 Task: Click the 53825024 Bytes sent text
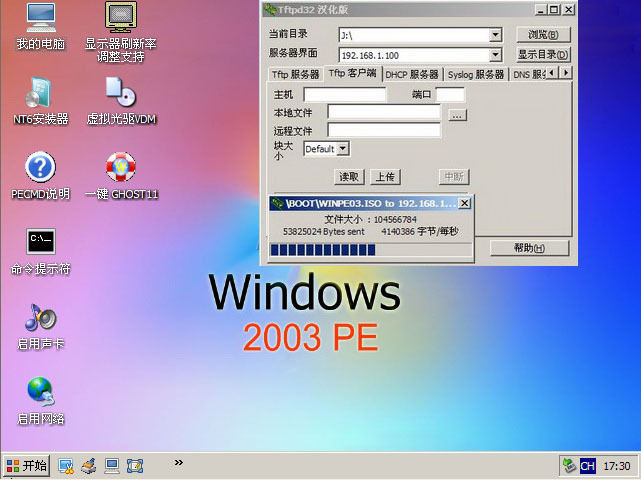click(323, 231)
